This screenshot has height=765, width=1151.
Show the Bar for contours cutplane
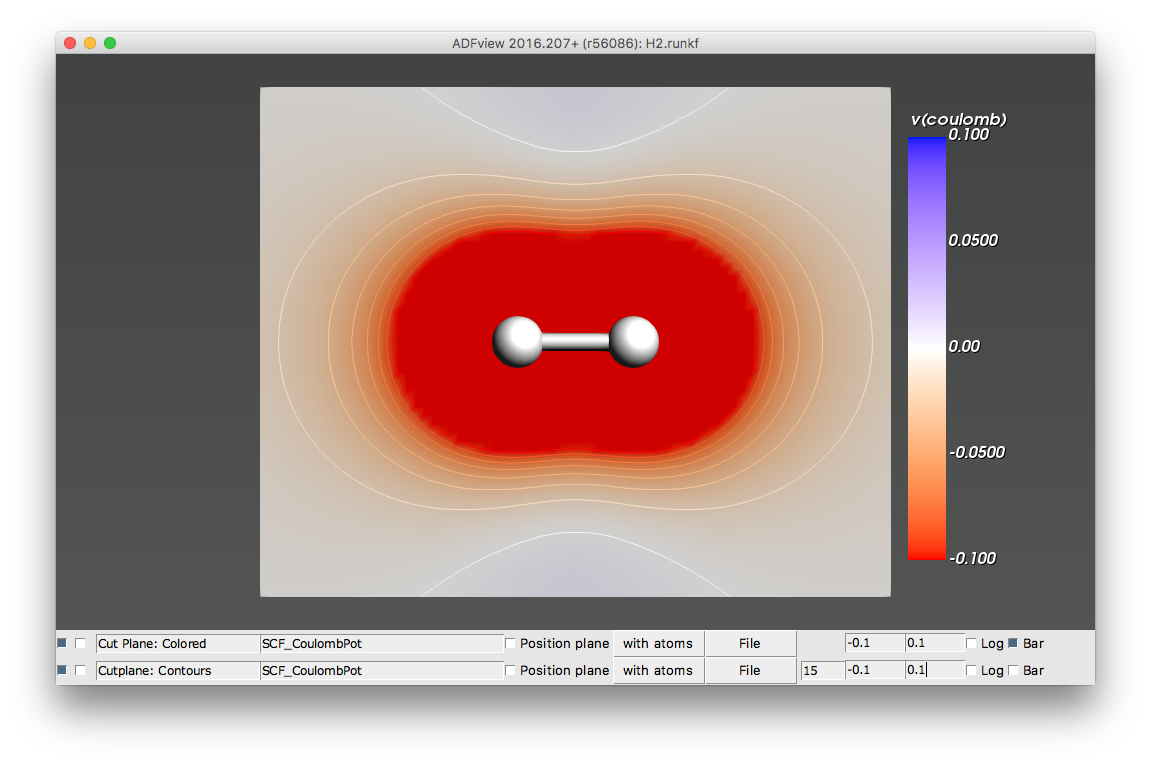[1013, 670]
